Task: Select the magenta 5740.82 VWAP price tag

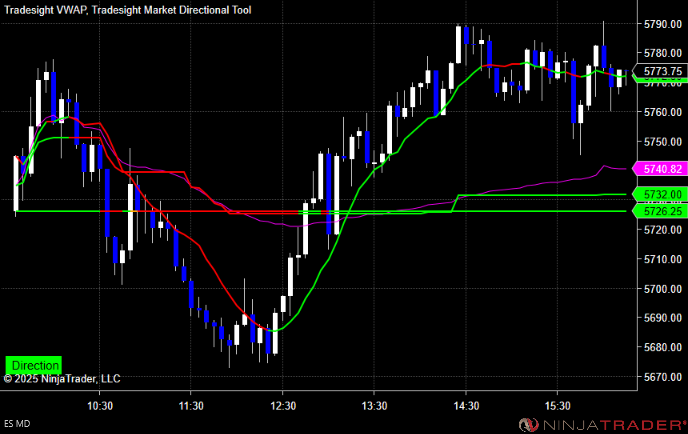Action: click(x=660, y=169)
